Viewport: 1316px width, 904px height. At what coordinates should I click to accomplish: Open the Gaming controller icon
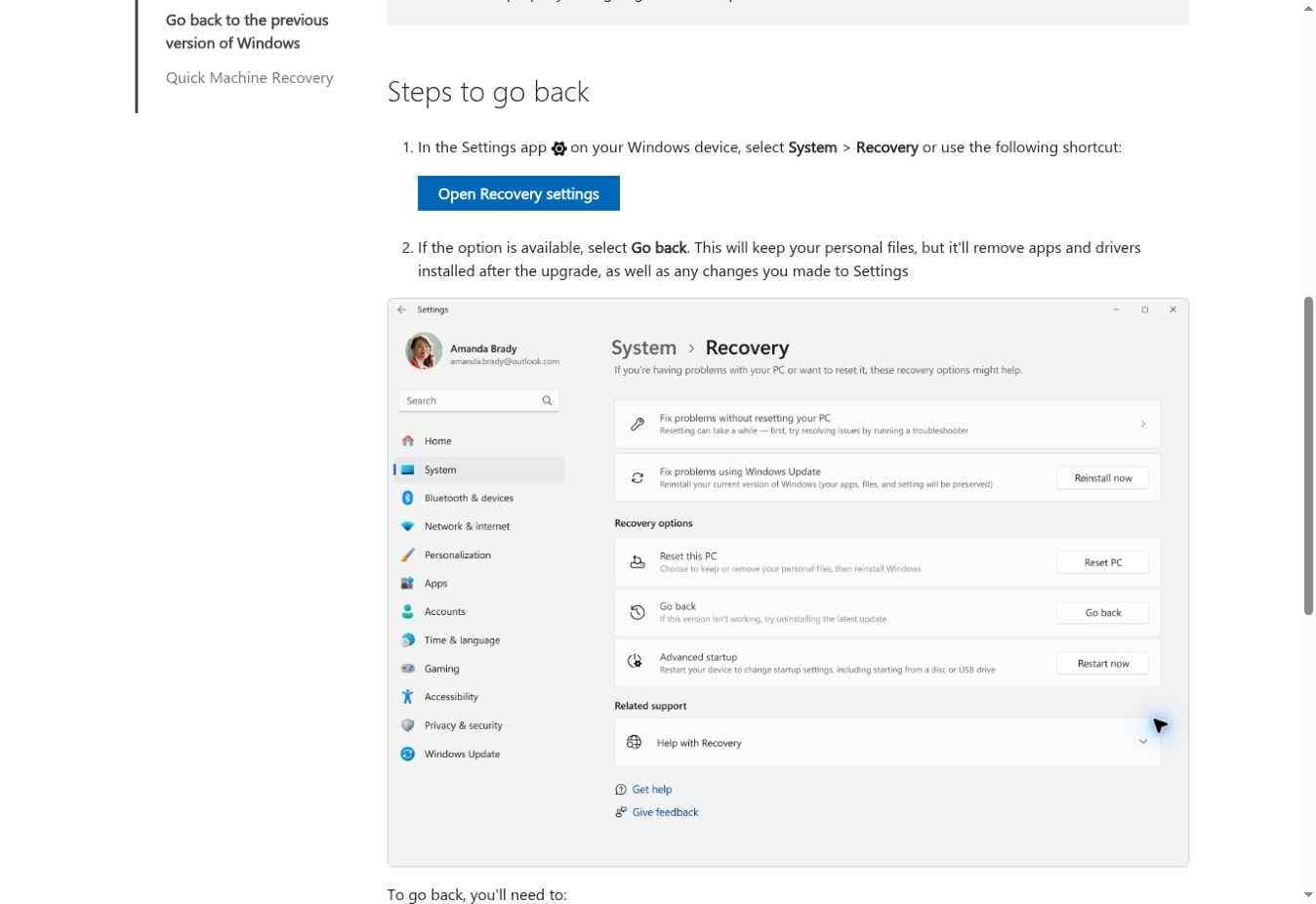point(407,669)
